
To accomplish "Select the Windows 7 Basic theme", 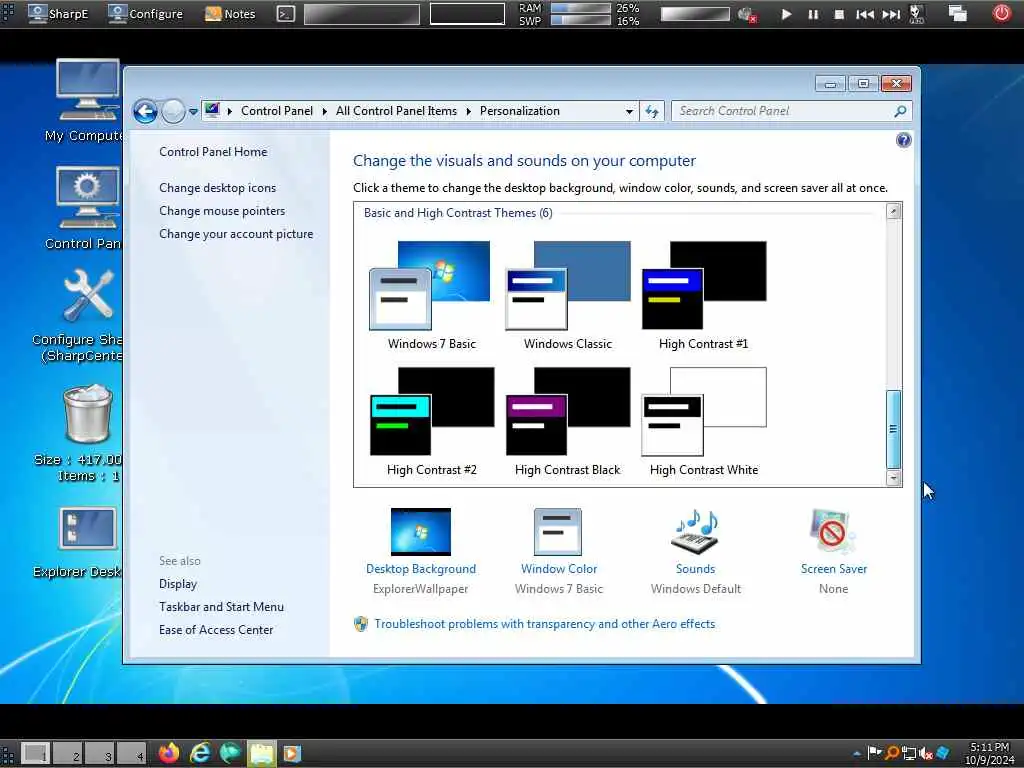I will 431,295.
